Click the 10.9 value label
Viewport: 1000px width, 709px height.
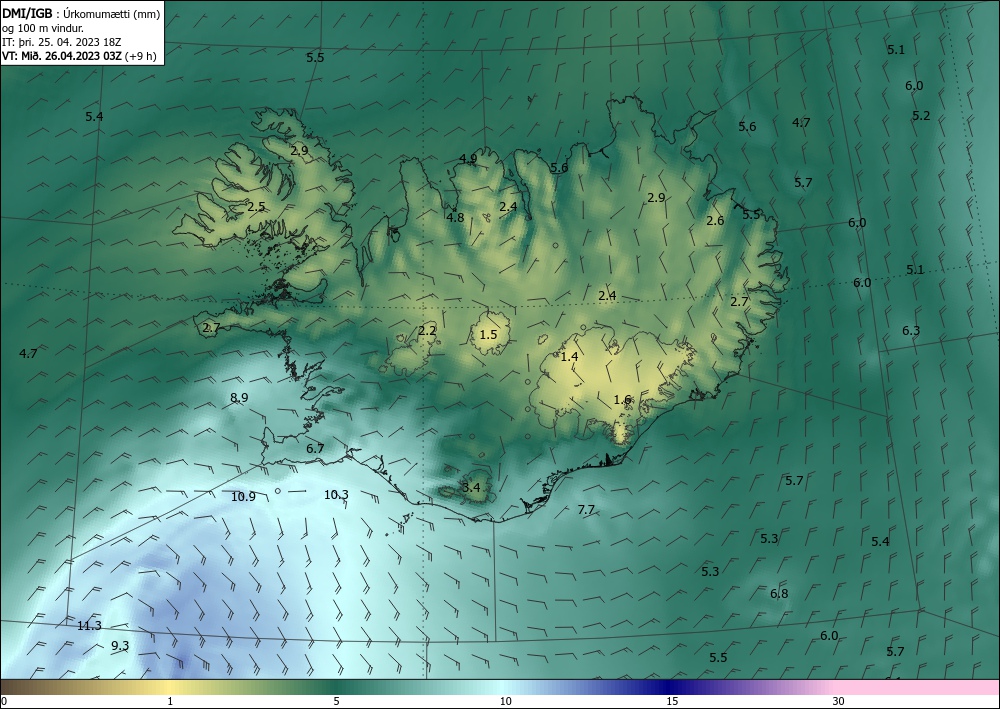(x=243, y=496)
